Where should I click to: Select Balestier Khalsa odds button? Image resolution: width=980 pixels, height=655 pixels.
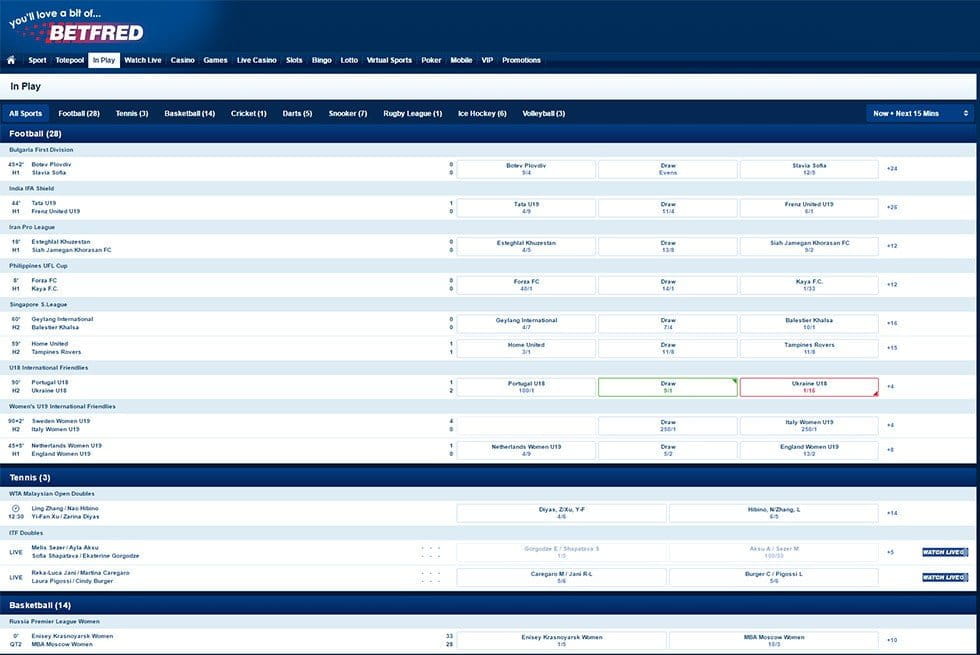pyautogui.click(x=809, y=323)
